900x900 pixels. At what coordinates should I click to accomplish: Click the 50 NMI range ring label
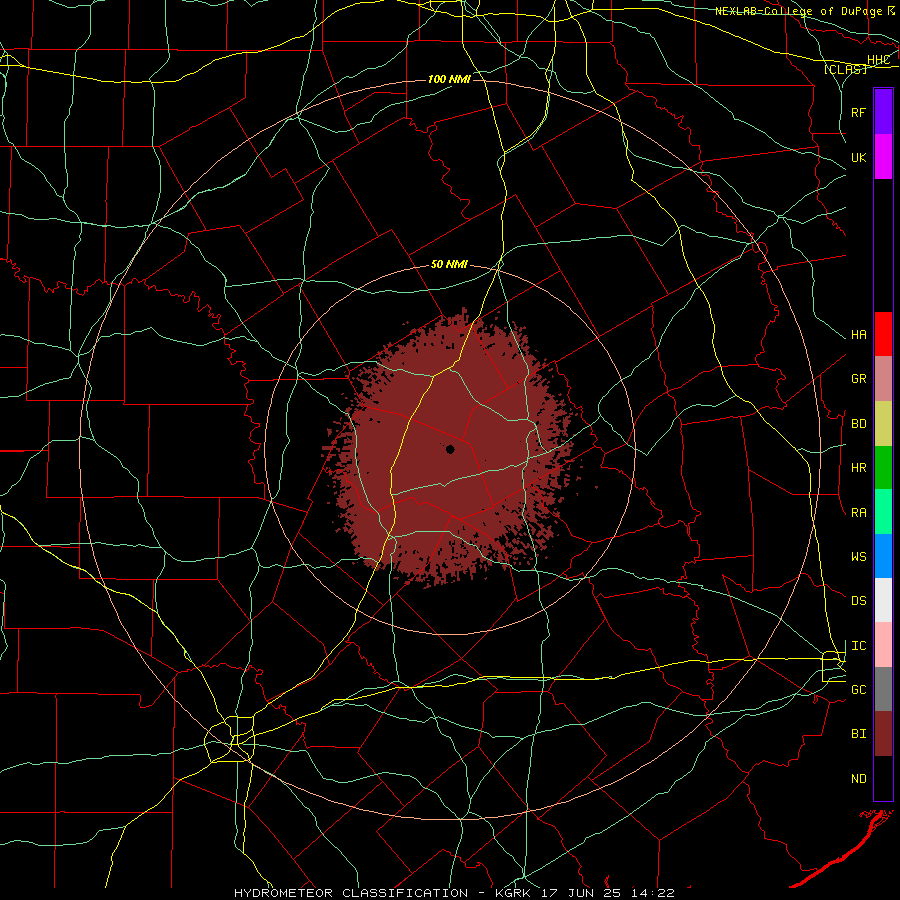(449, 264)
